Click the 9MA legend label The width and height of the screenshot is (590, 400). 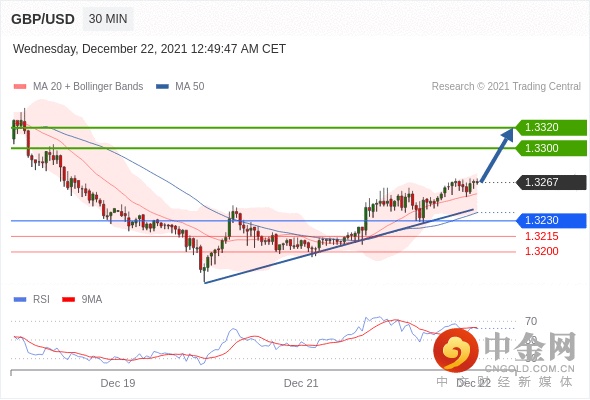pyautogui.click(x=92, y=300)
